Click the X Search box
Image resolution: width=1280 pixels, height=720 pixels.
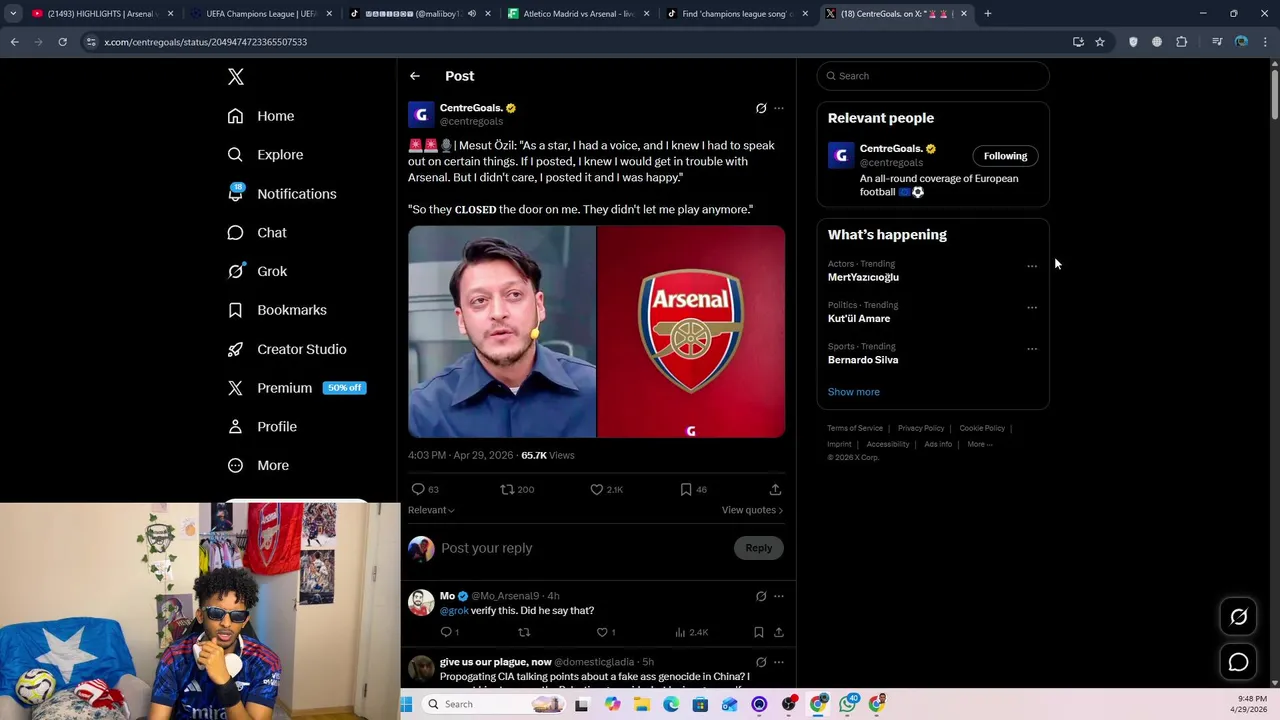tap(933, 76)
